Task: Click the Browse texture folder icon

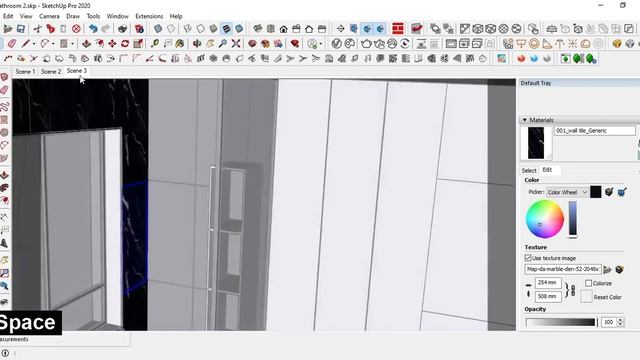Action: click(x=607, y=269)
